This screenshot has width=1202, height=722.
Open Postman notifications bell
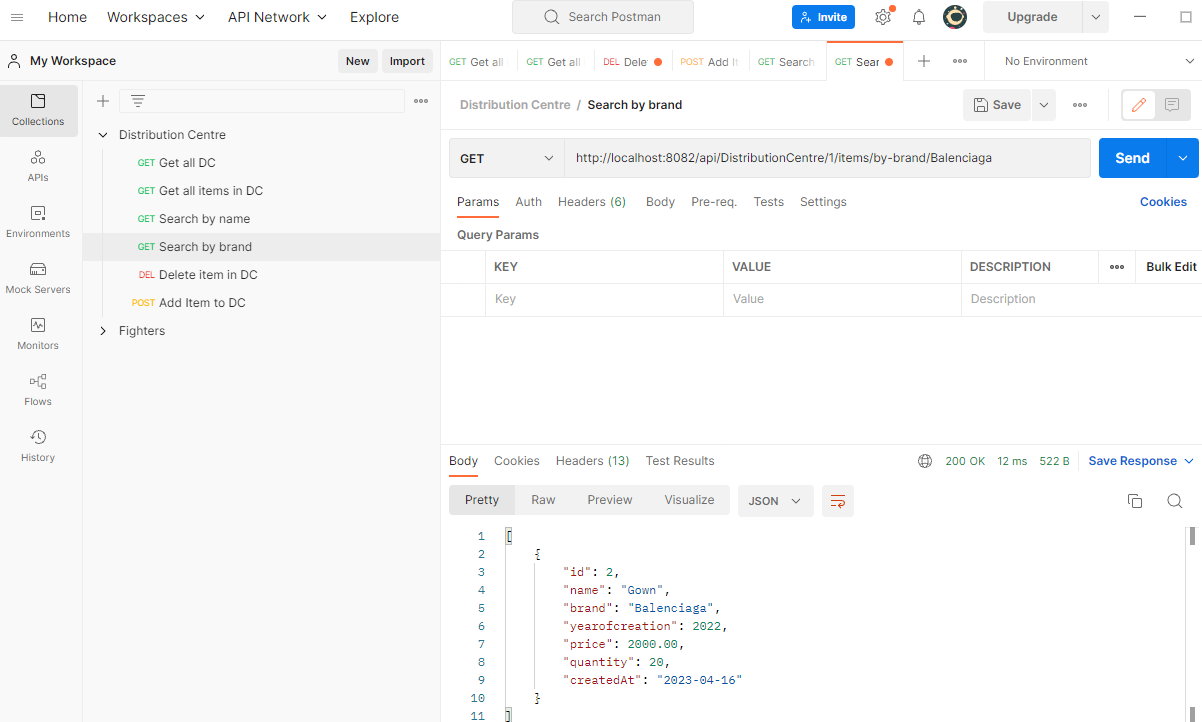[918, 17]
